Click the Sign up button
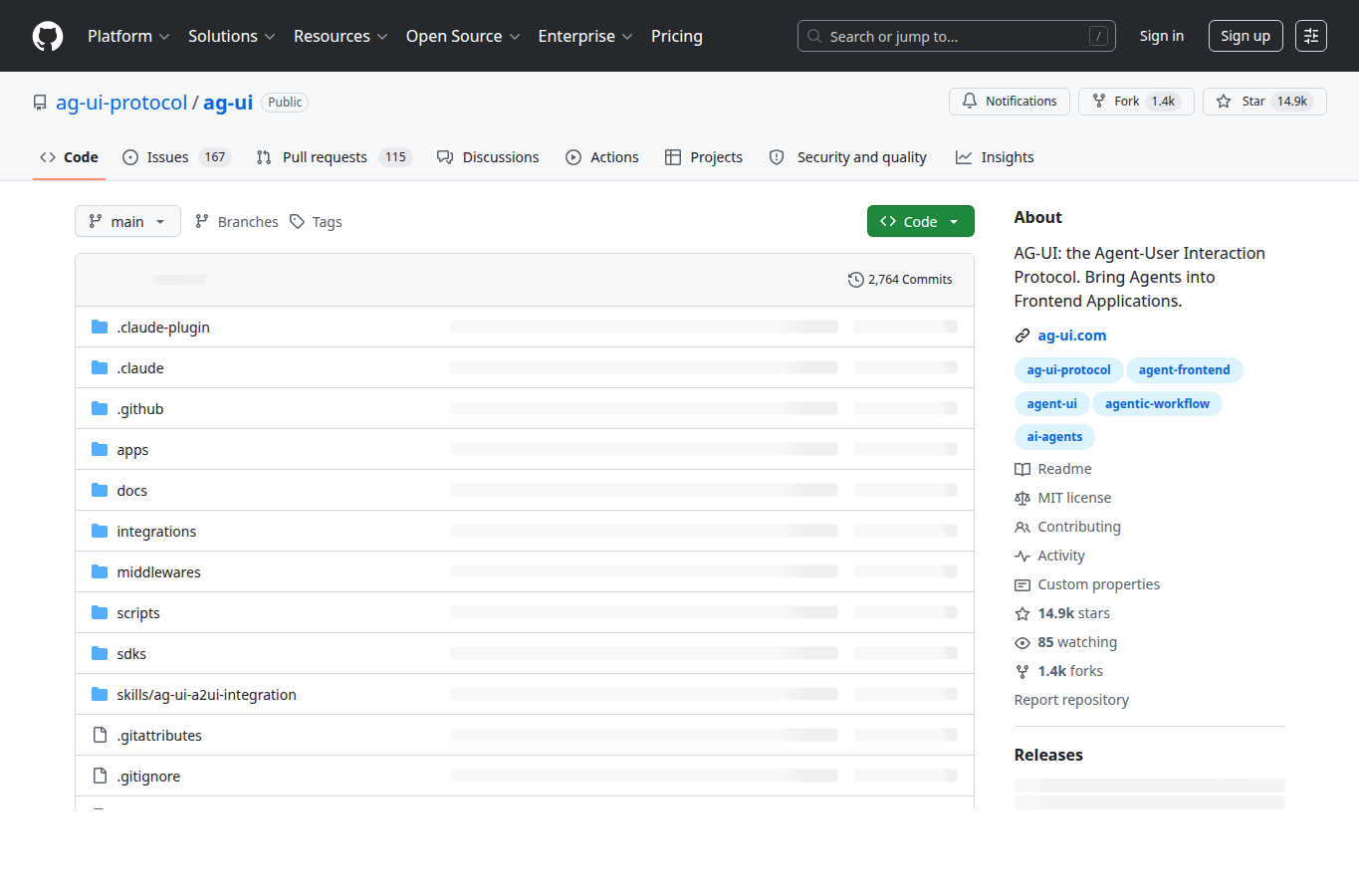Viewport: 1359px width, 896px height. [x=1246, y=36]
